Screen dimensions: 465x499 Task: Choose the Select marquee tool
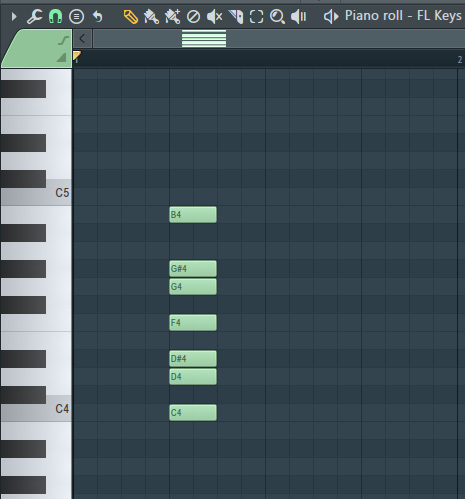(x=256, y=17)
